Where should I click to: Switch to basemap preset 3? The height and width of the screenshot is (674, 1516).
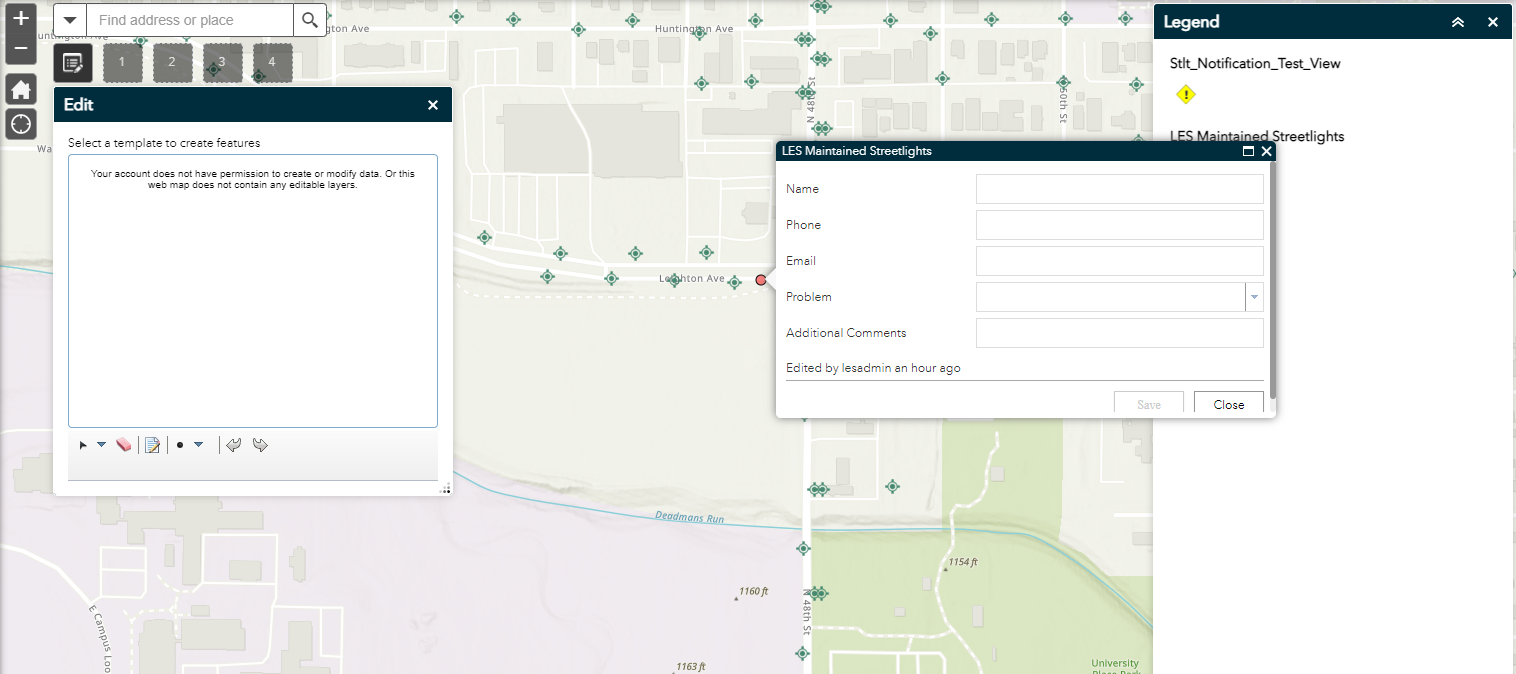point(222,62)
